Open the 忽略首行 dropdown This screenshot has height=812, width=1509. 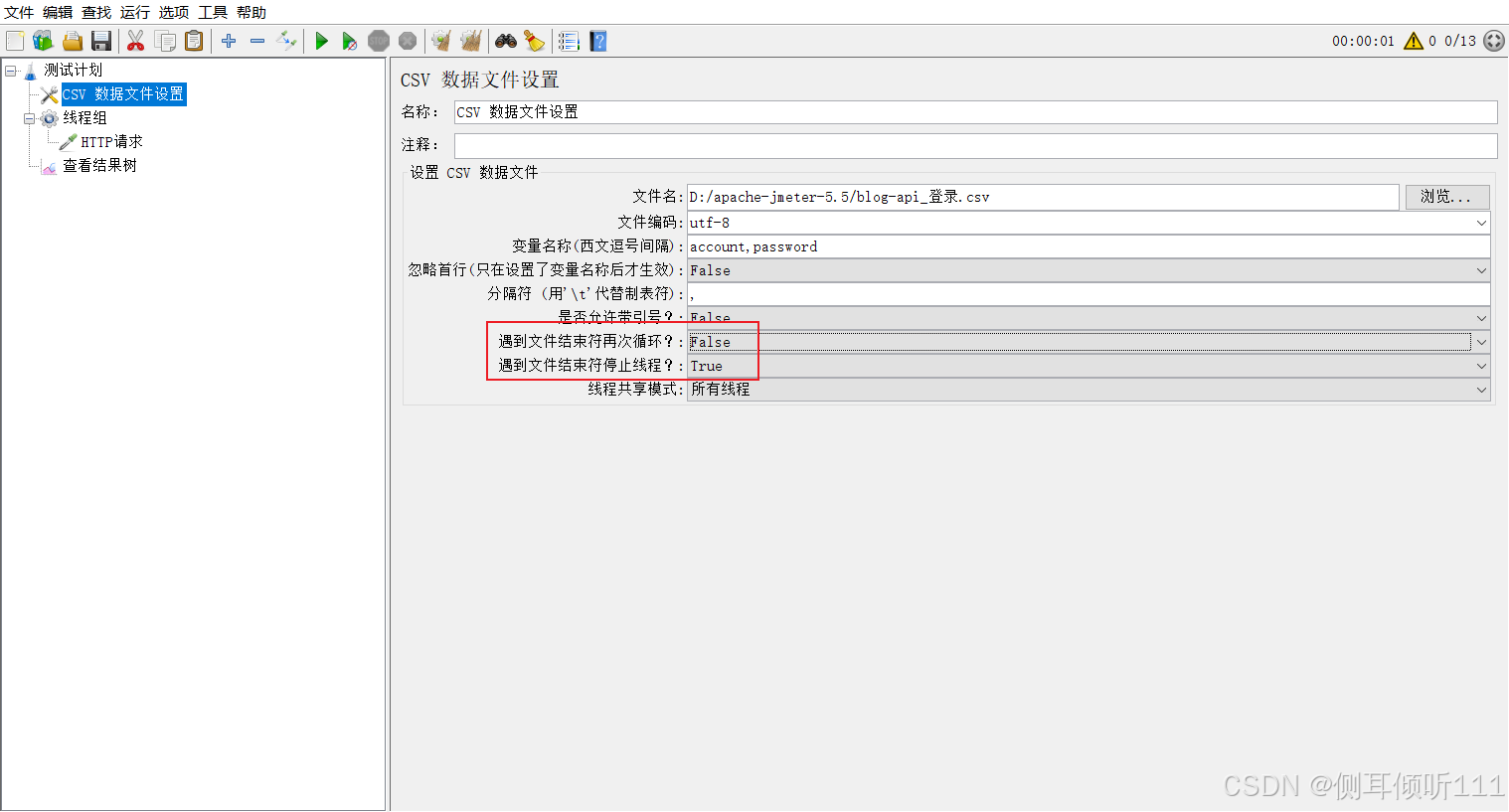[x=1089, y=270]
